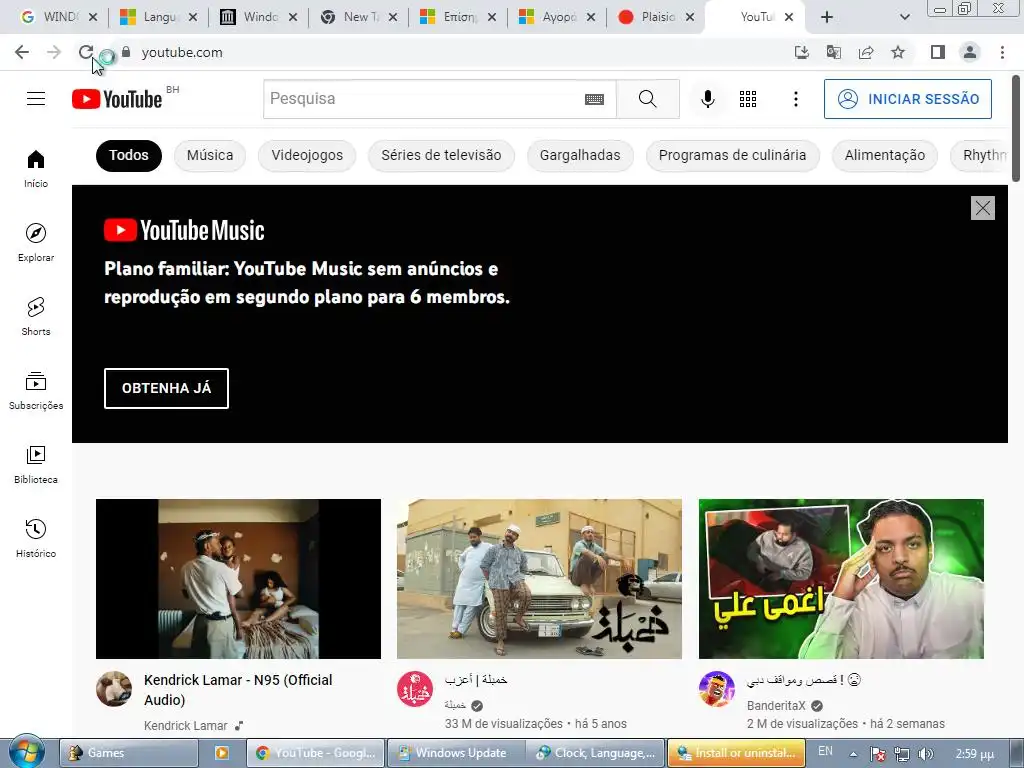Viewport: 1024px width, 768px height.
Task: Select the Todos filter chip
Action: point(129,155)
